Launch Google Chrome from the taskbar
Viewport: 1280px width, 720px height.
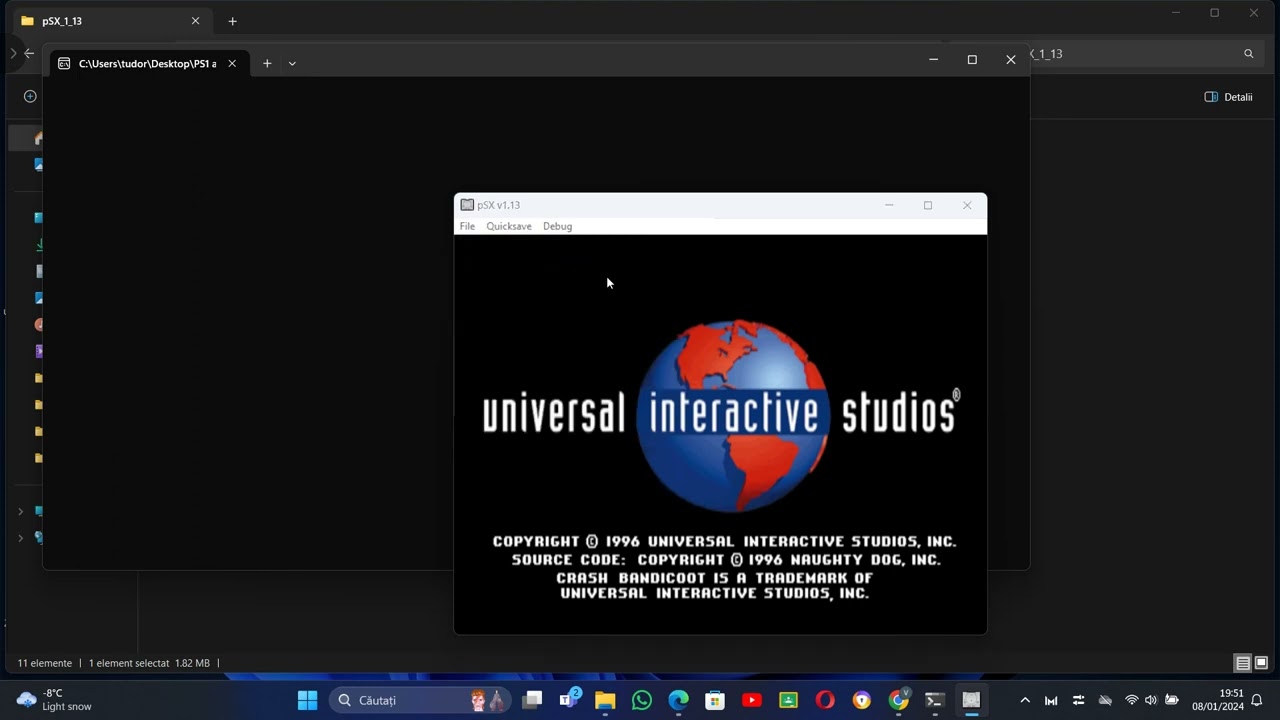click(899, 700)
